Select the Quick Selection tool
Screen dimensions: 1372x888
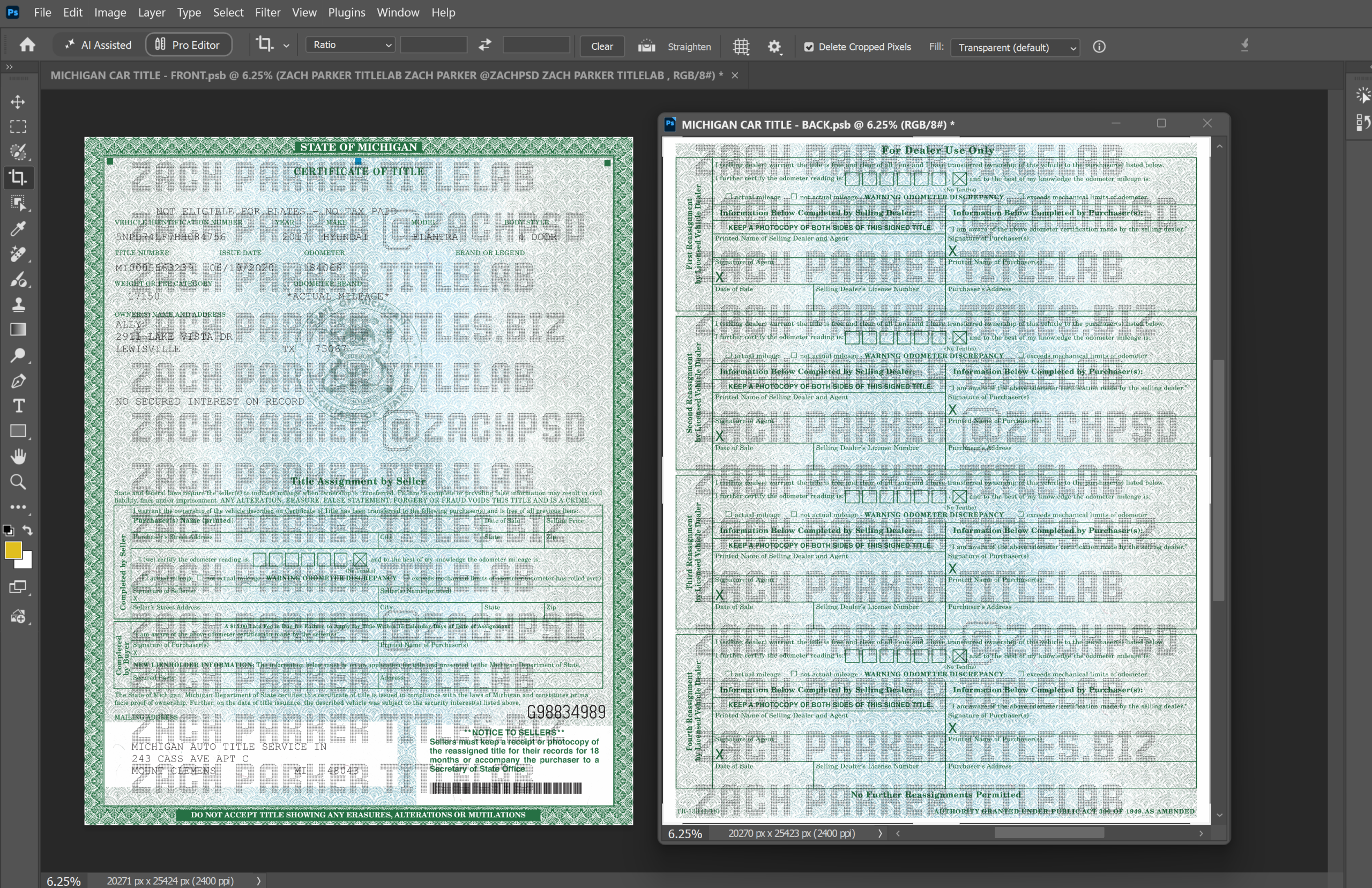(18, 152)
